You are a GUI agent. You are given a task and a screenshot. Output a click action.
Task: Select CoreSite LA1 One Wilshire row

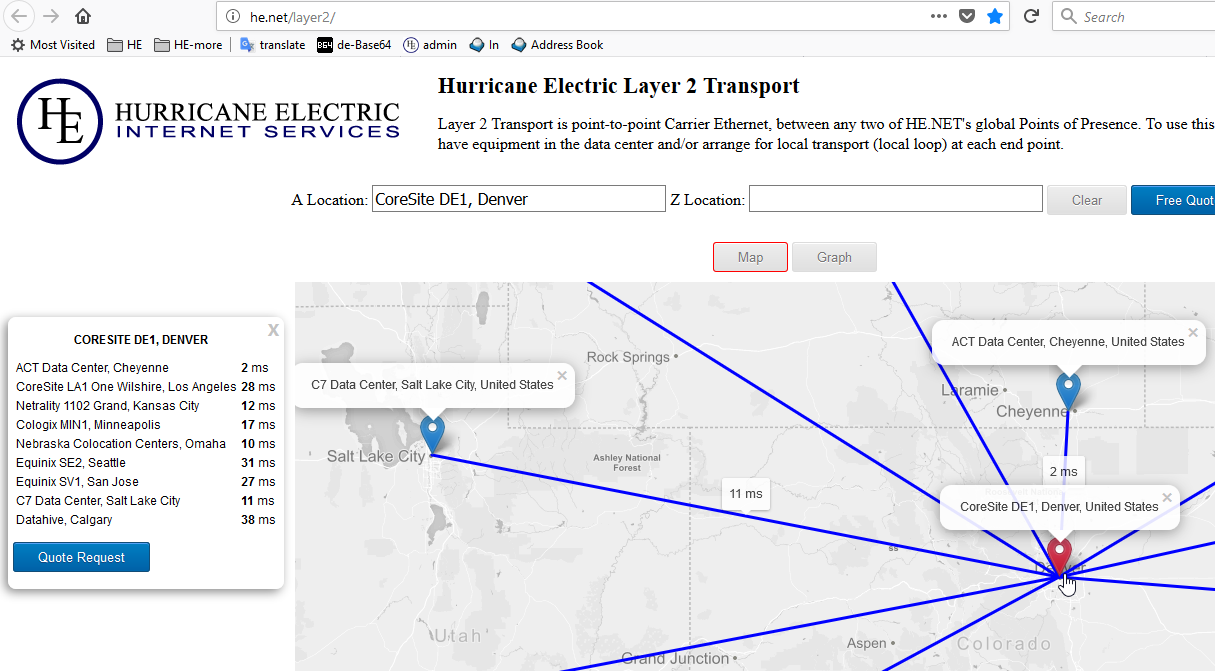[145, 387]
